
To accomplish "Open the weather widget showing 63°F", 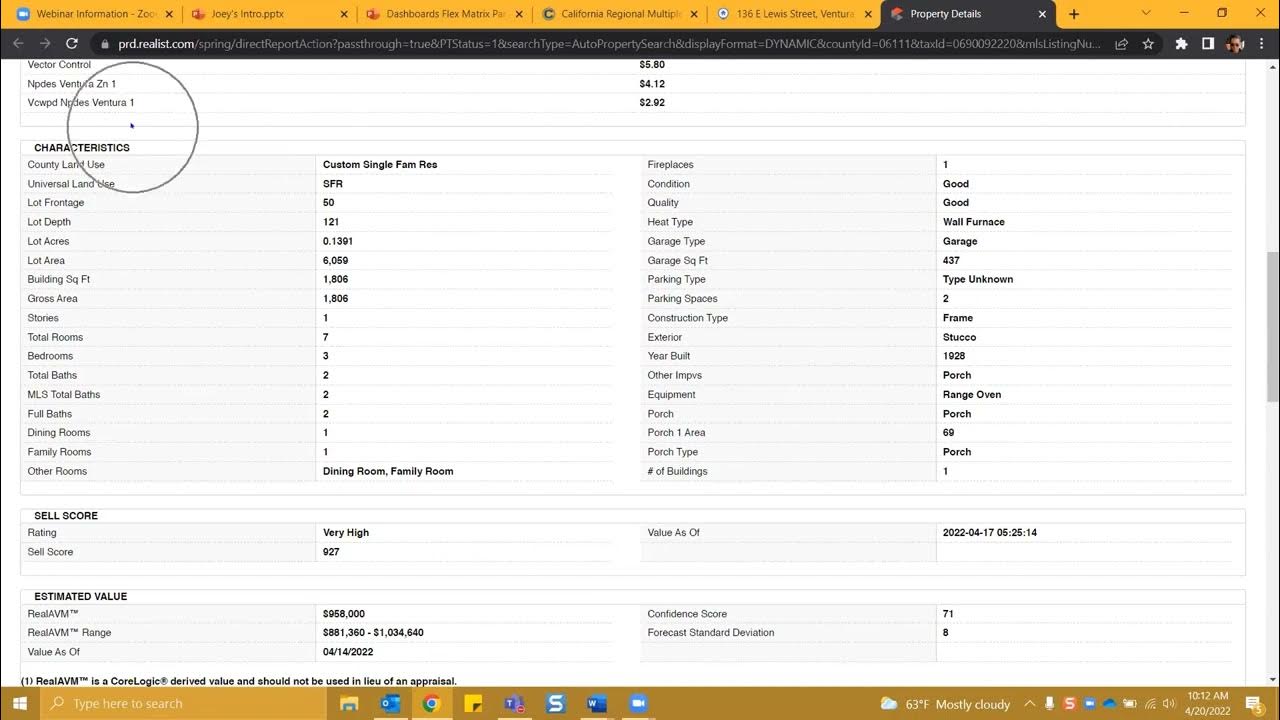I will click(945, 704).
